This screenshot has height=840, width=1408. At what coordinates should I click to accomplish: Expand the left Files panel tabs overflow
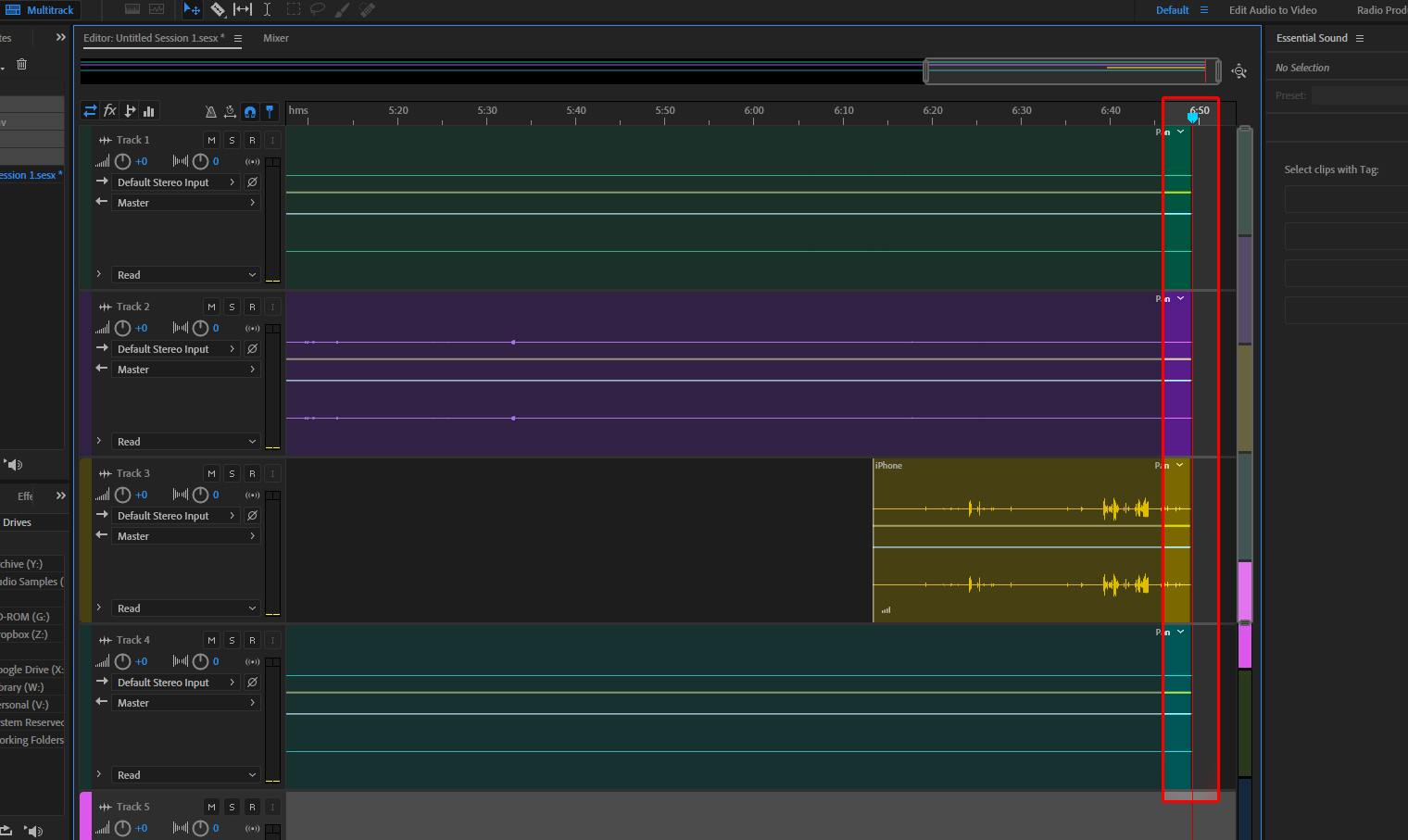point(61,38)
